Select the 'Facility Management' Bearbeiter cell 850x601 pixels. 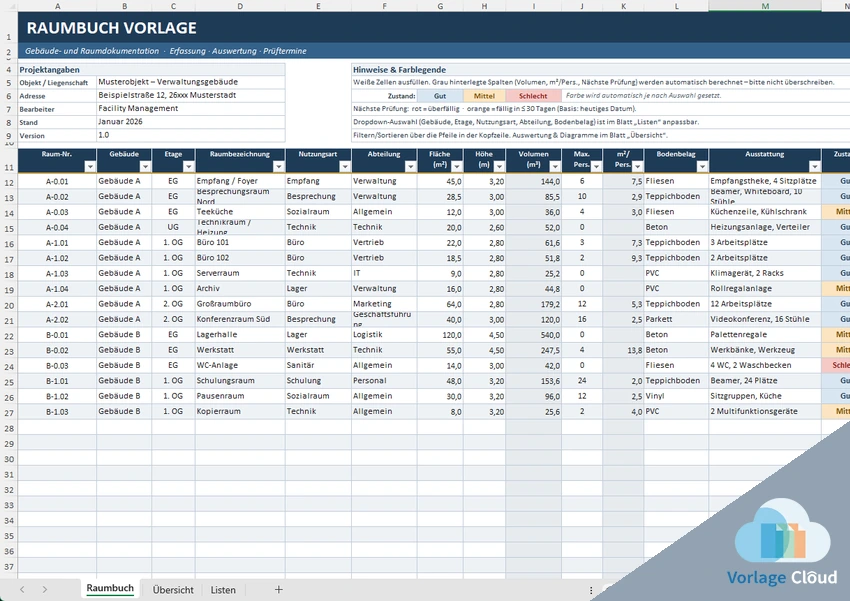point(191,108)
